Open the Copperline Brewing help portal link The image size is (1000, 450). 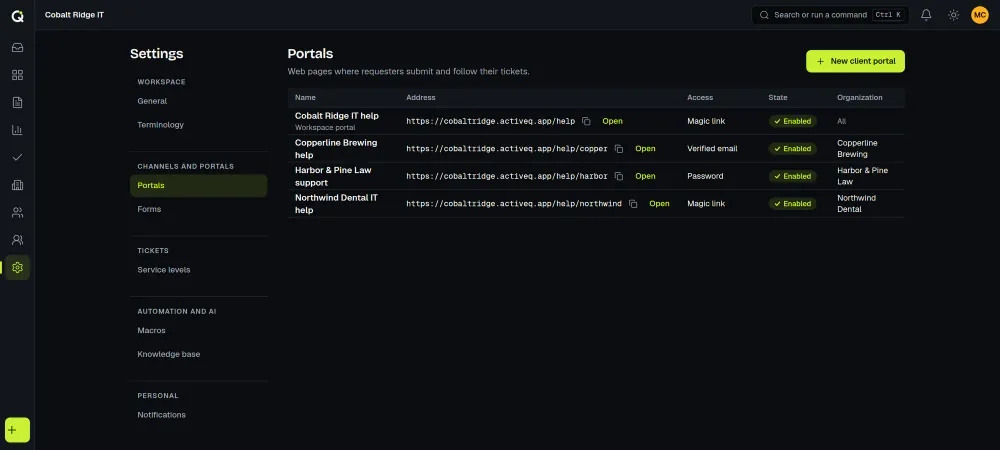click(x=645, y=149)
